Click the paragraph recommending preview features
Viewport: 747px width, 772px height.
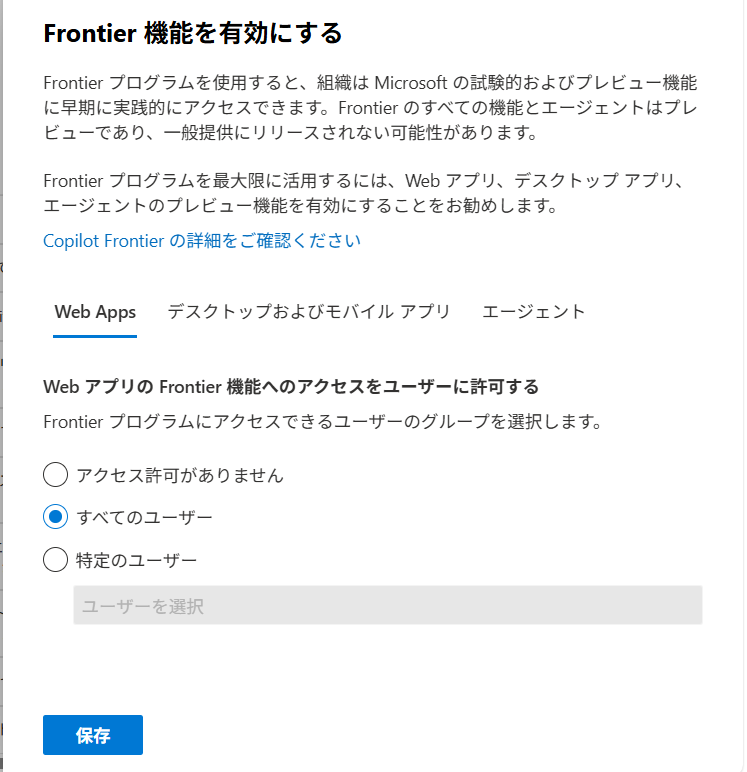point(364,193)
